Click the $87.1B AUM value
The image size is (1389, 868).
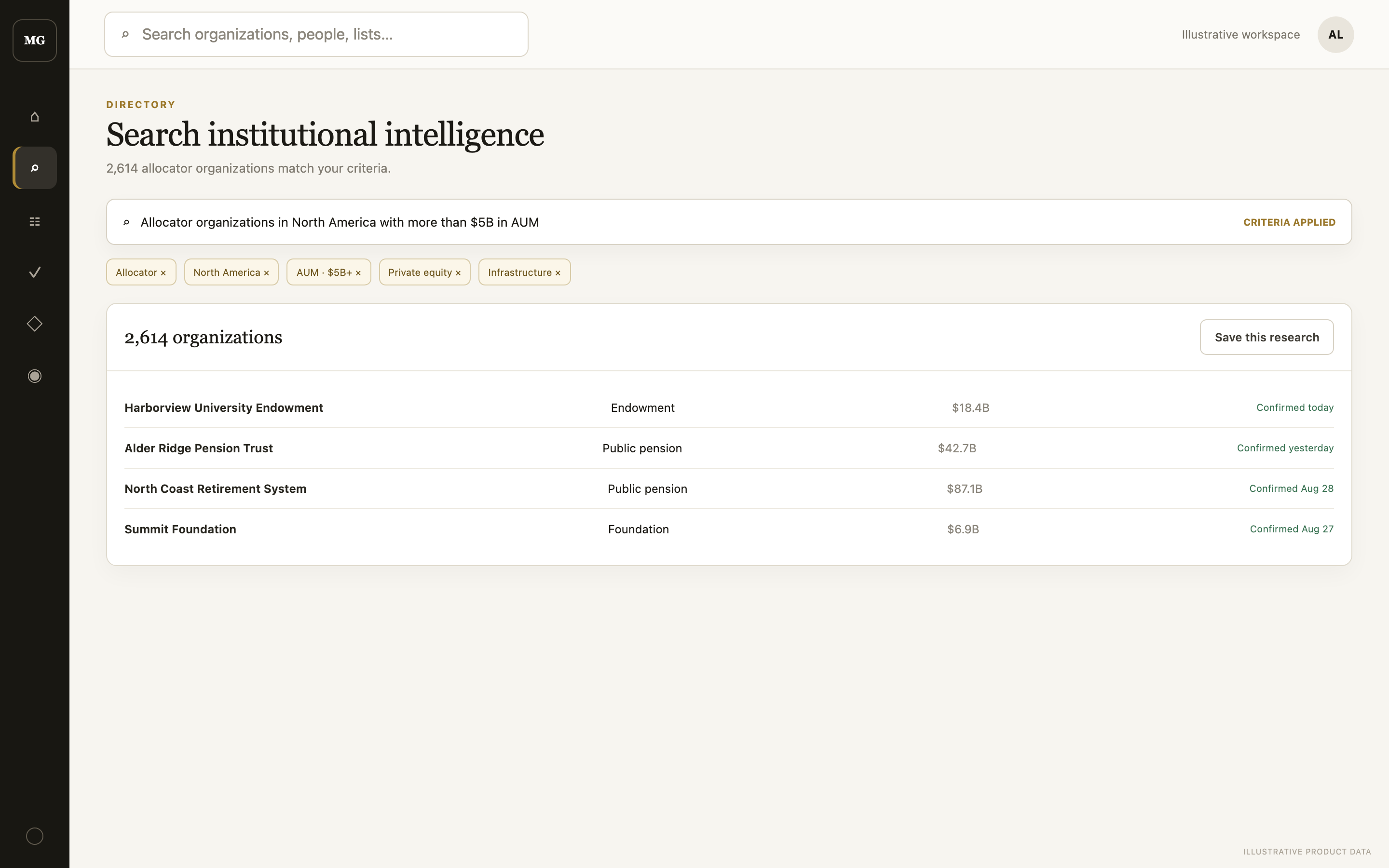pos(964,488)
